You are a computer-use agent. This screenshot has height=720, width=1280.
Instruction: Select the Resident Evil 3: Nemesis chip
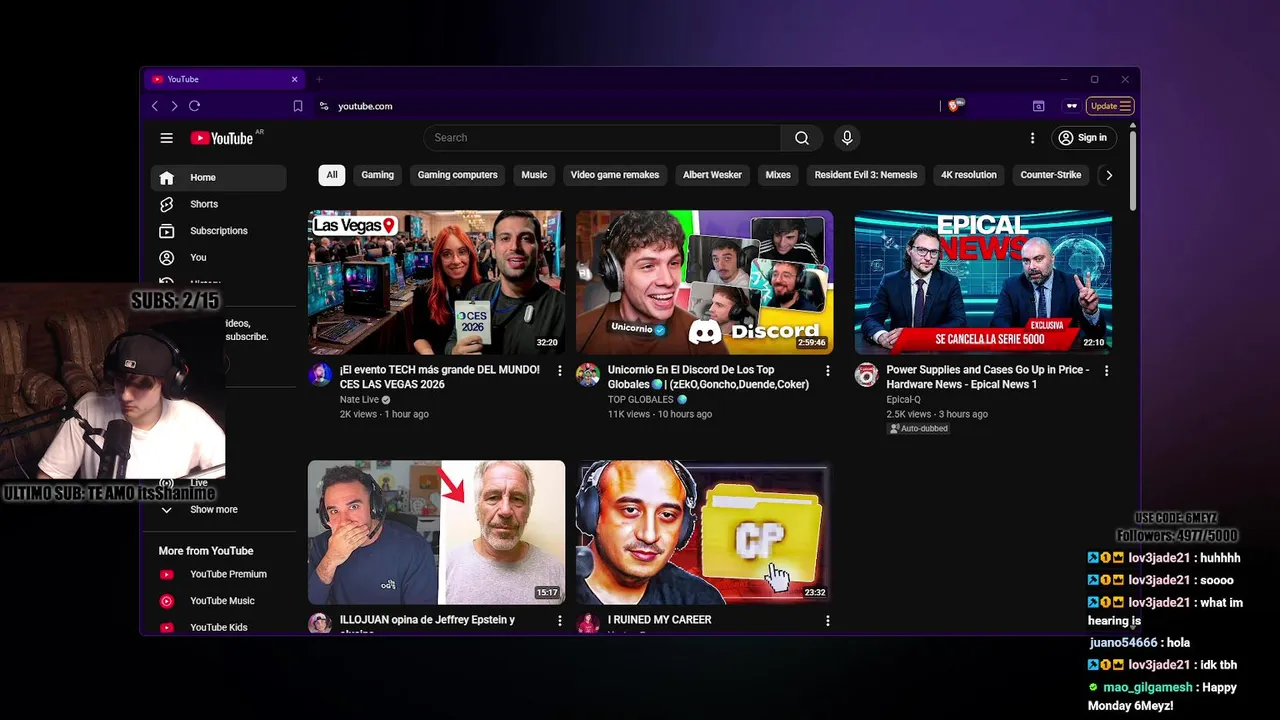point(866,175)
